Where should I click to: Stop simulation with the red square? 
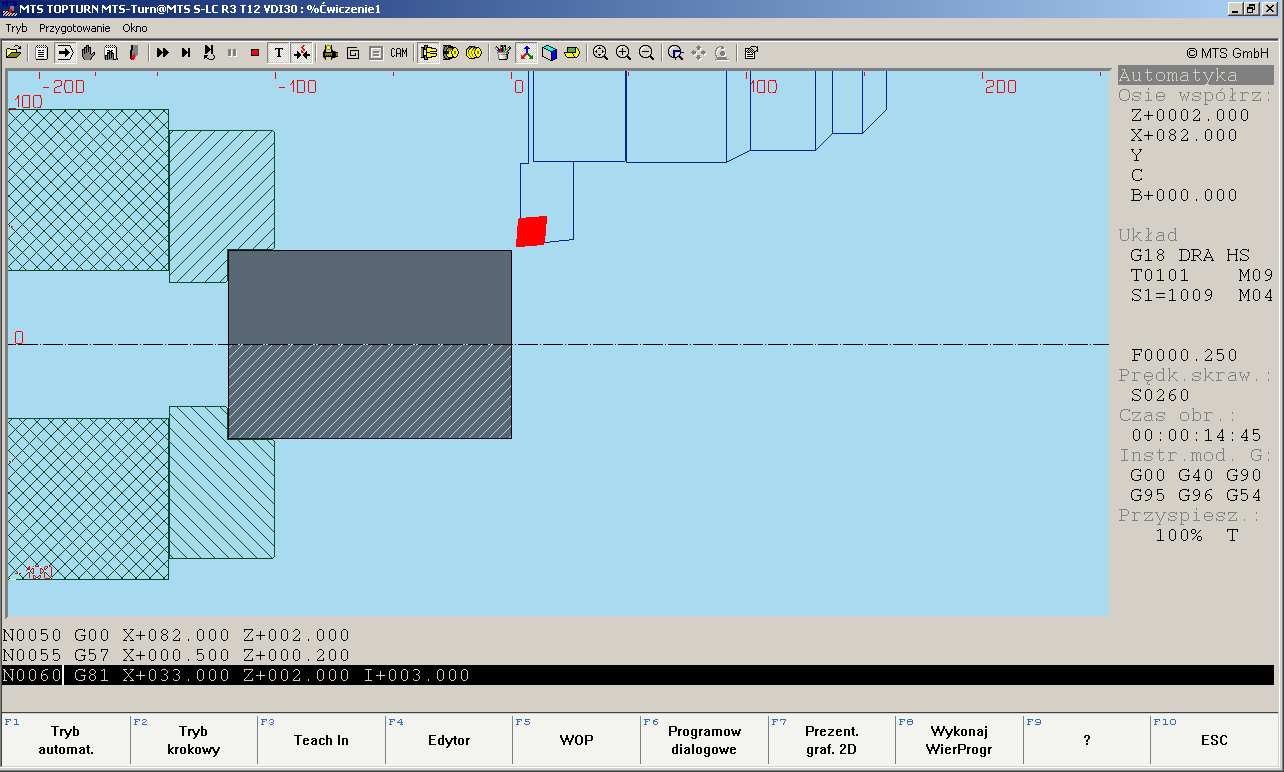click(255, 52)
